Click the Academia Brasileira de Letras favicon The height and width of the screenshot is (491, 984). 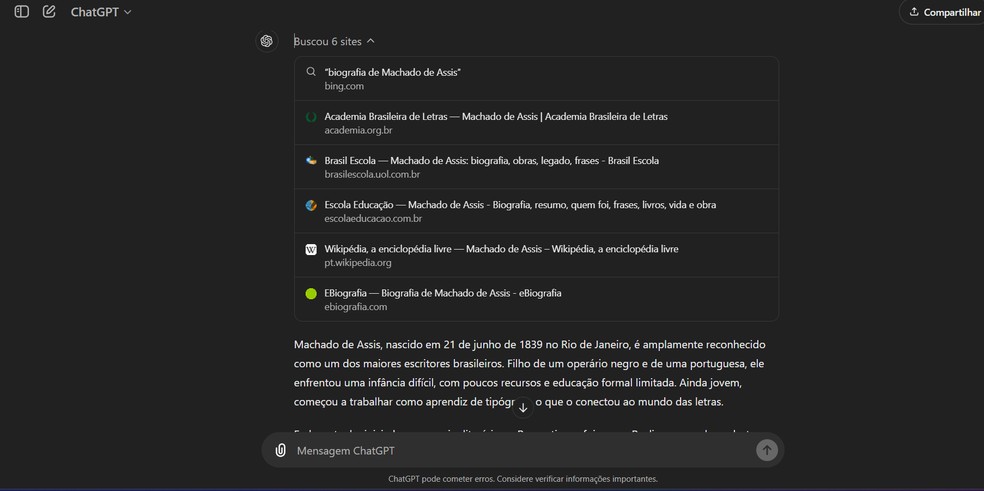tap(311, 117)
